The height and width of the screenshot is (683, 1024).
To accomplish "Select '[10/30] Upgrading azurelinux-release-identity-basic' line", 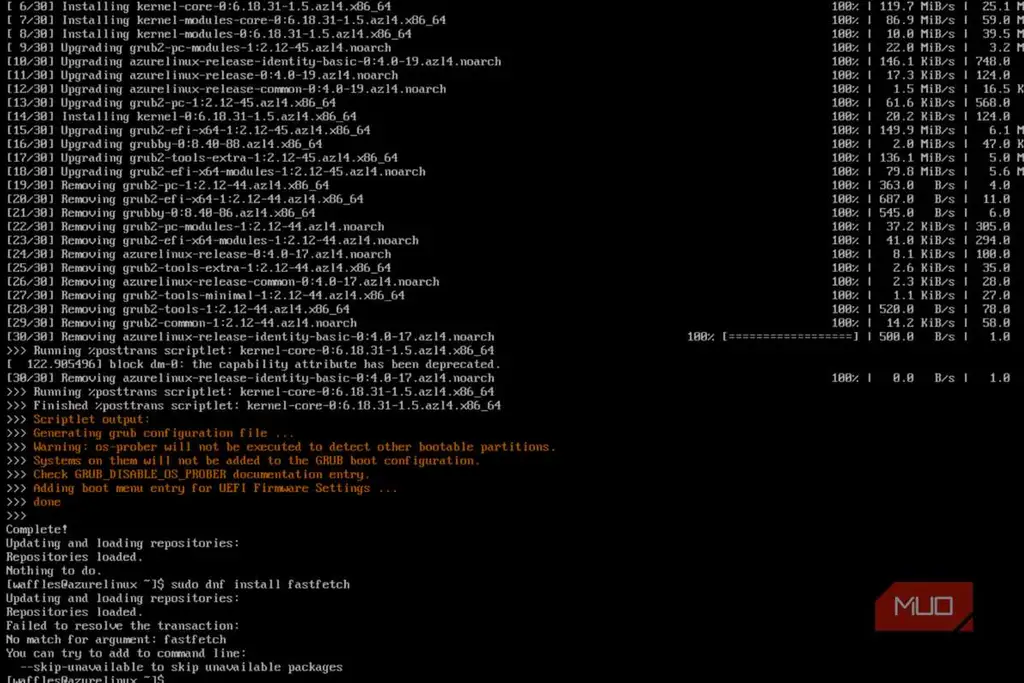I will (x=253, y=61).
